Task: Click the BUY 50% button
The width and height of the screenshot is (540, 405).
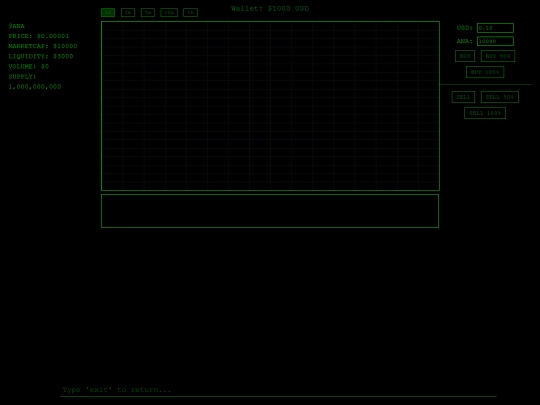Action: pos(498,56)
